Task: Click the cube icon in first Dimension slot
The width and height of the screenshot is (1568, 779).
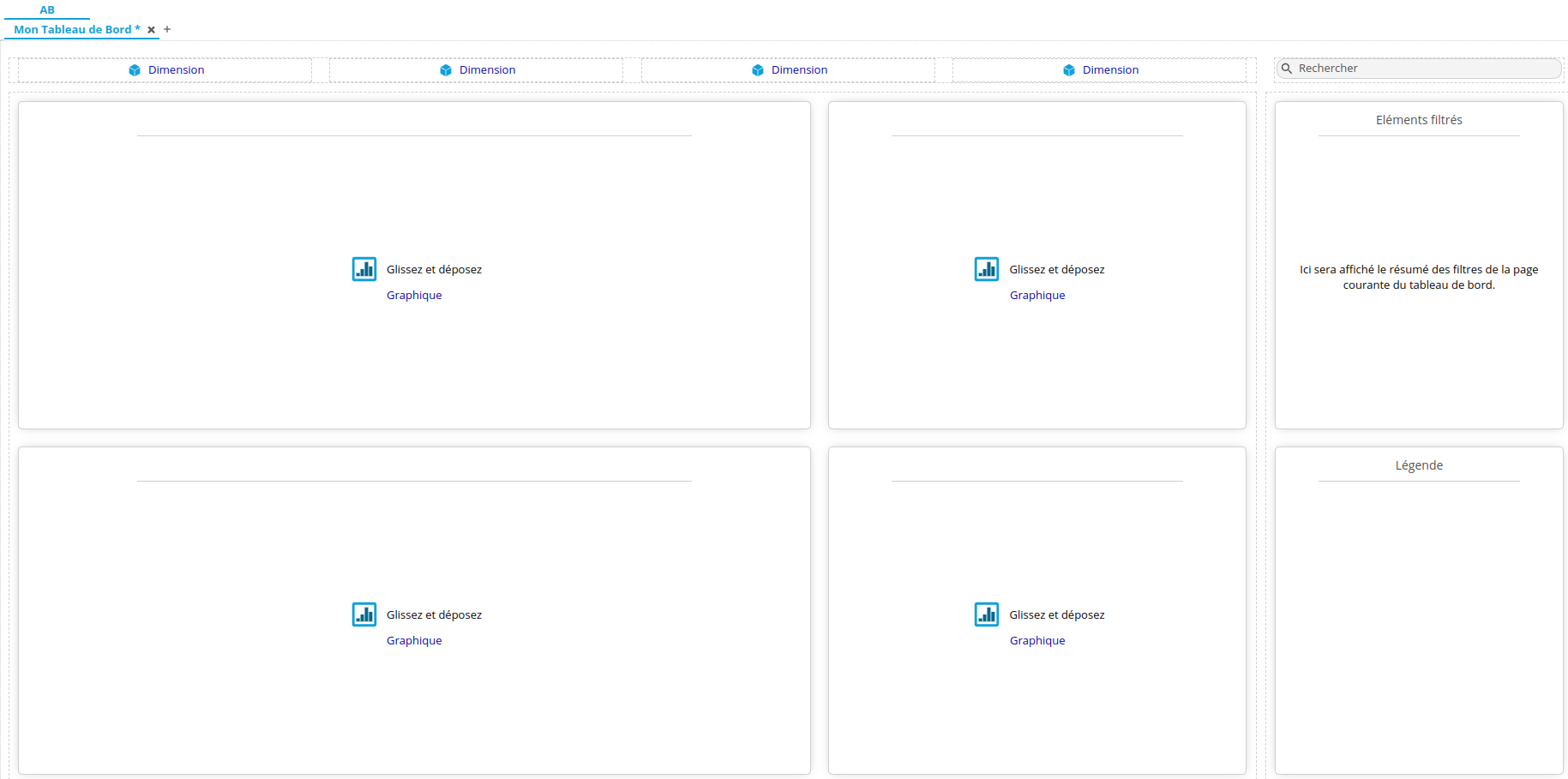Action: click(135, 70)
